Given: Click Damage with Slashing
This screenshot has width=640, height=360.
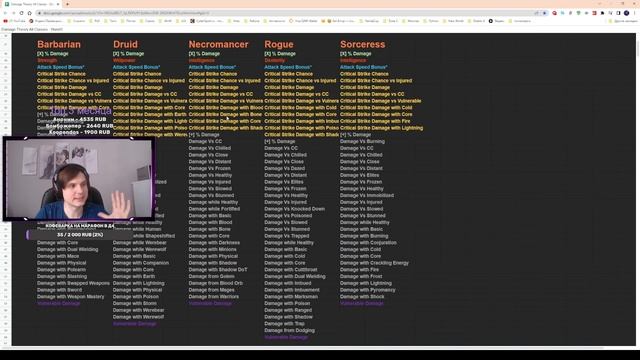Looking at the screenshot, I should click(62, 276).
